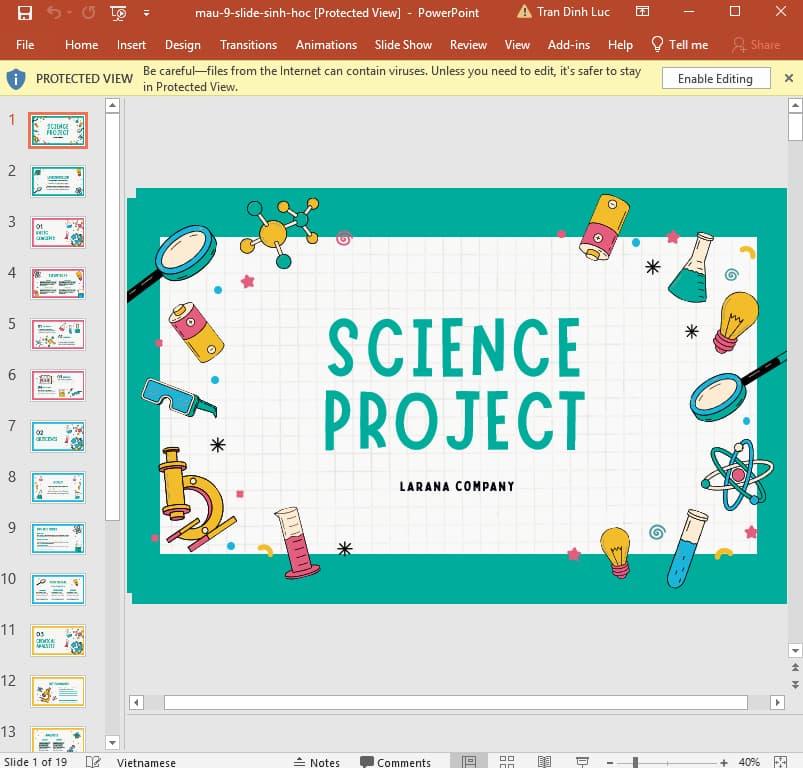Open the Undo dropdown arrow

[x=69, y=12]
